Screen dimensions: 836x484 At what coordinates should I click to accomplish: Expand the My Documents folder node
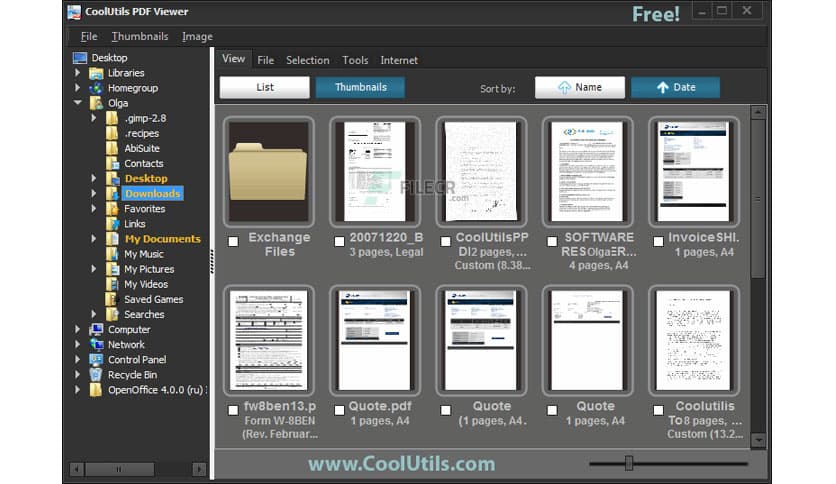[x=94, y=238]
